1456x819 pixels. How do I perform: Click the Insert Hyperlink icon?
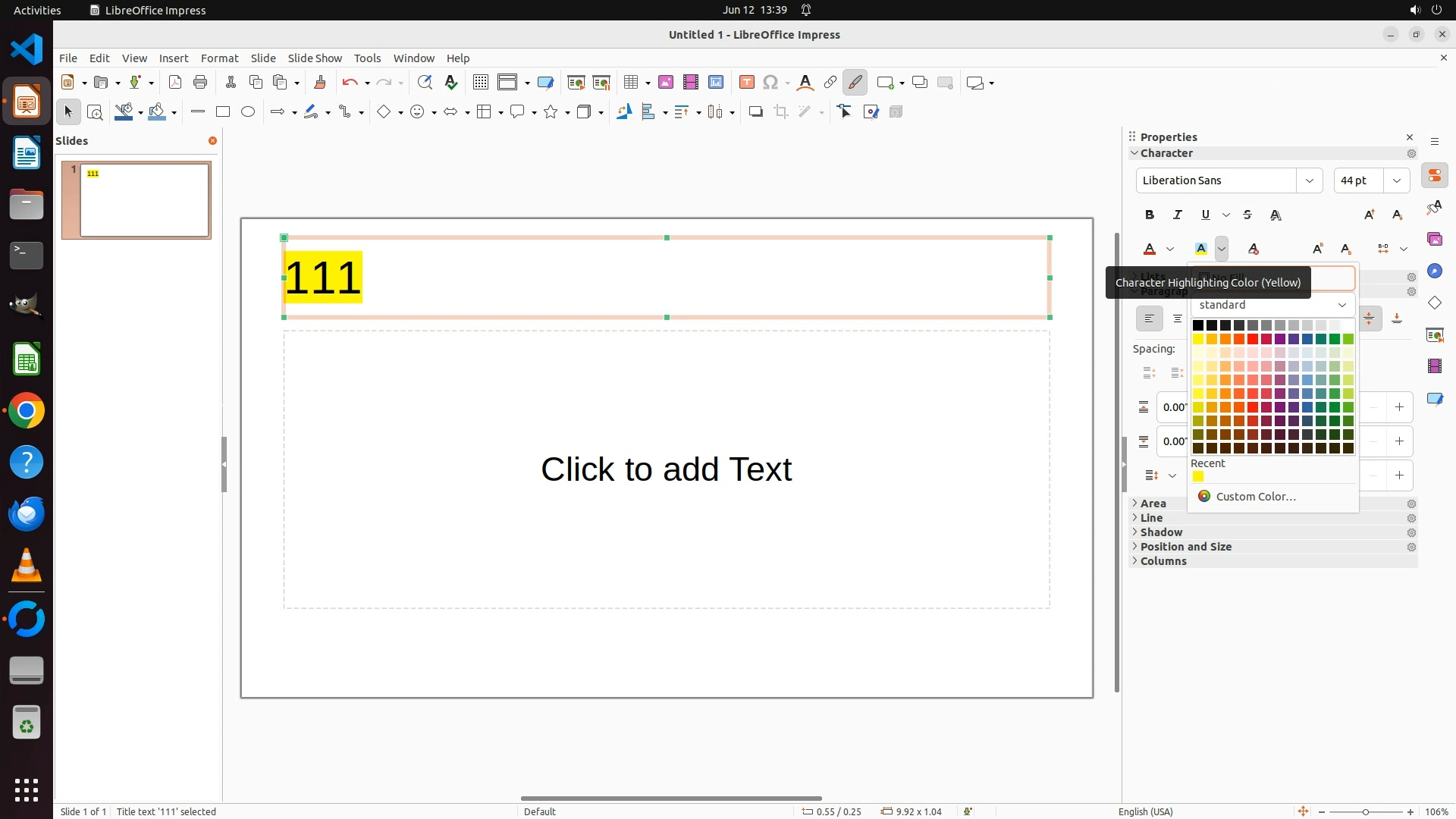coord(830,83)
